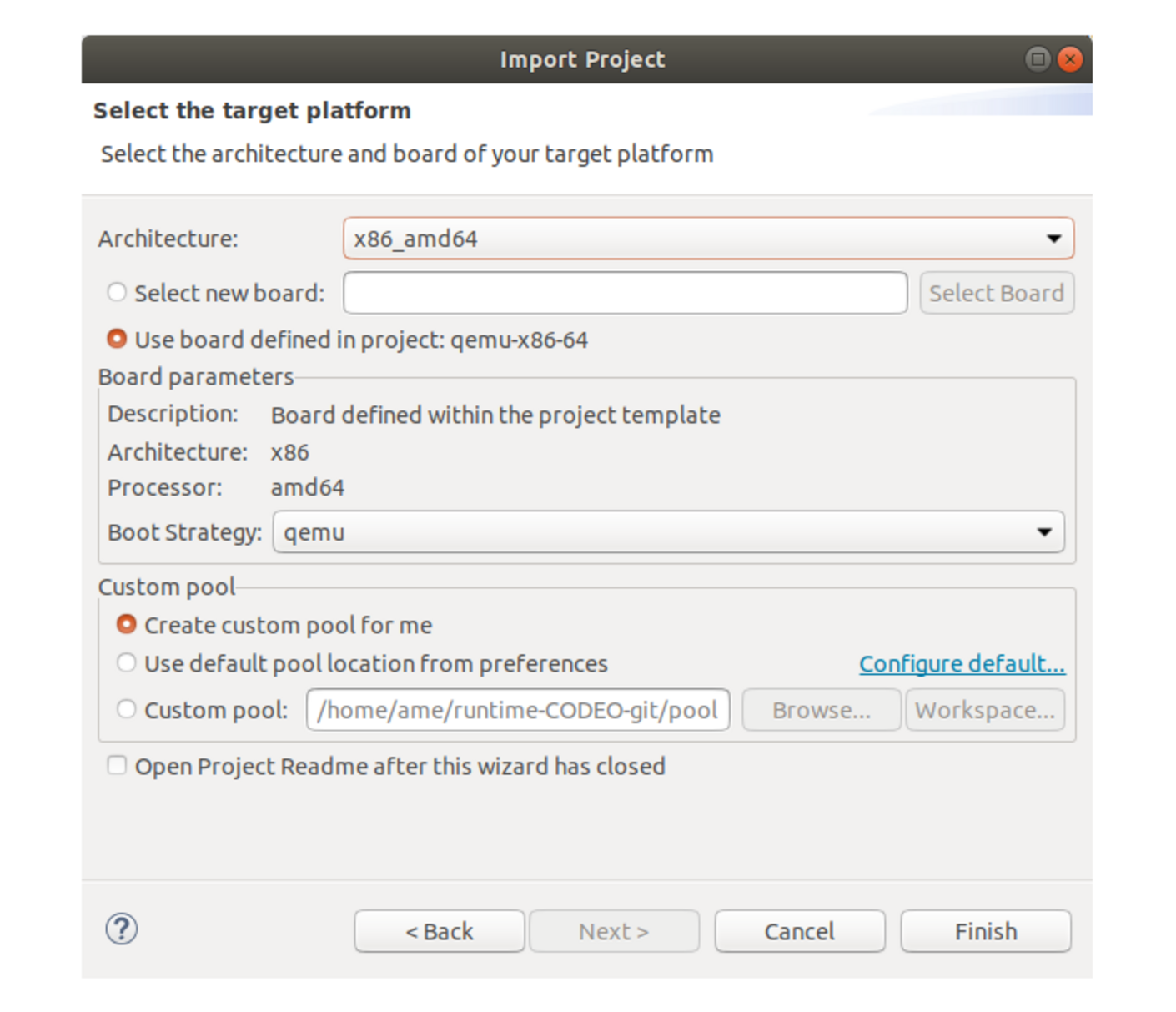This screenshot has width=1176, height=1012.
Task: Expand the Architecture selection list
Action: coord(1053,239)
